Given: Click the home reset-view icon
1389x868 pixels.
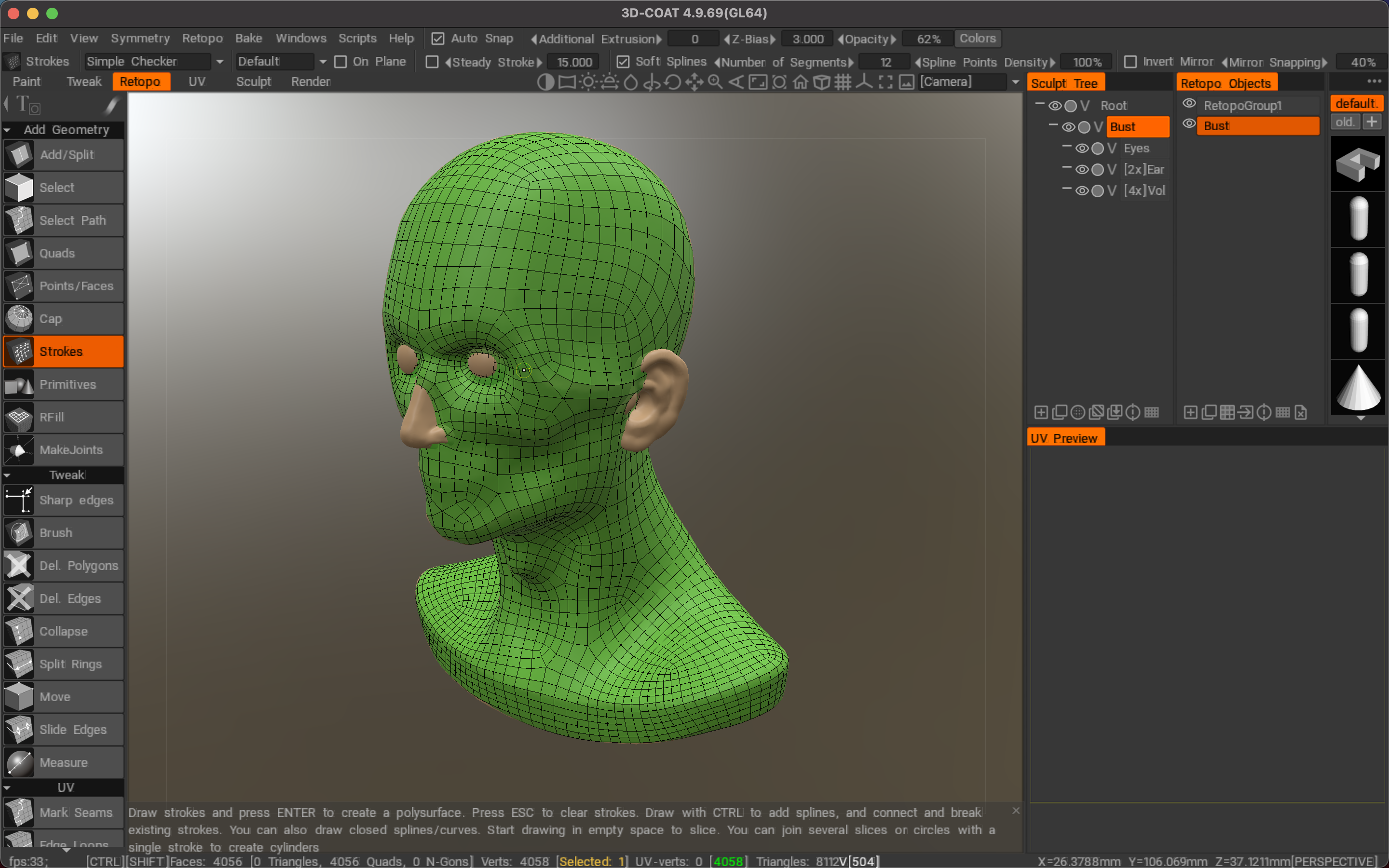Looking at the screenshot, I should tap(800, 82).
